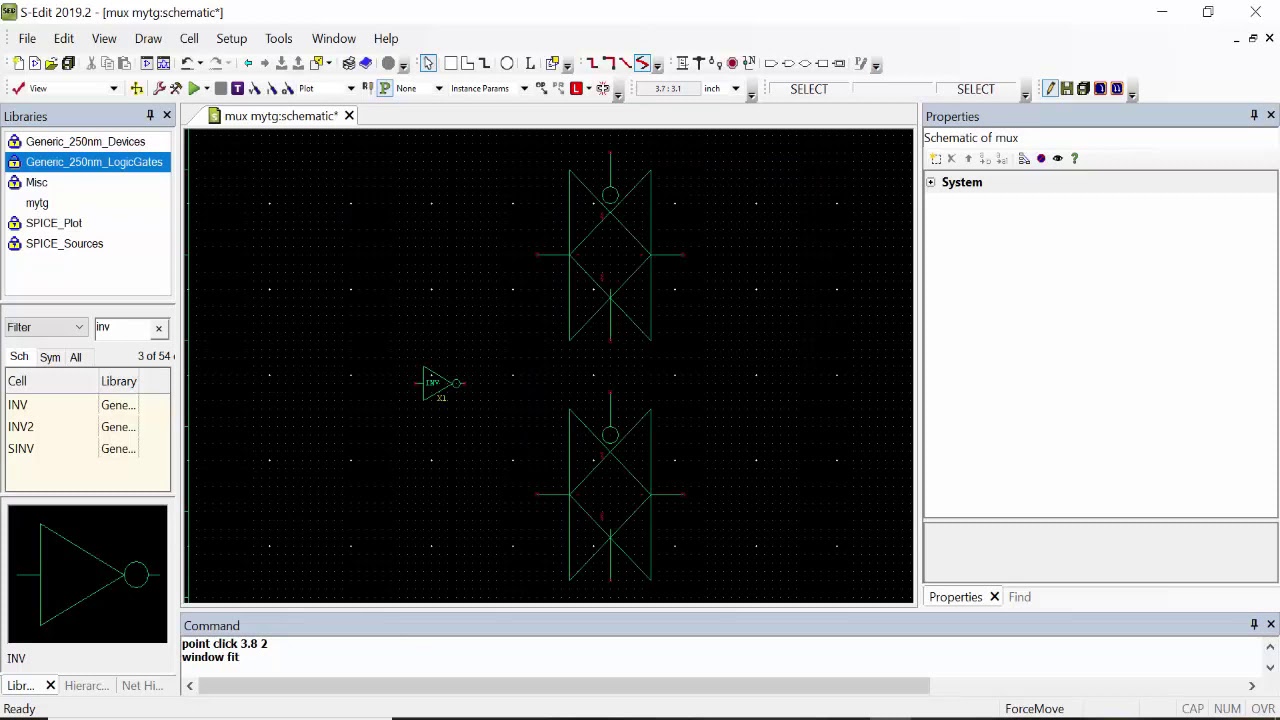Screen dimensions: 1280x720
Task: Click the red L icon
Action: coord(576,89)
